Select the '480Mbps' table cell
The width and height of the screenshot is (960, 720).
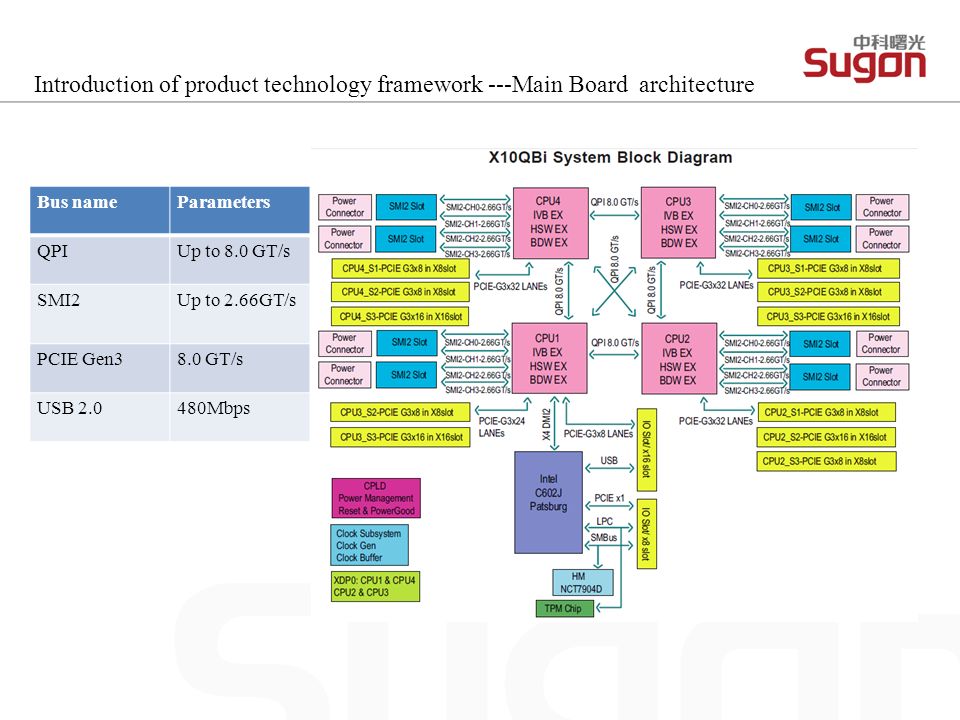(239, 417)
